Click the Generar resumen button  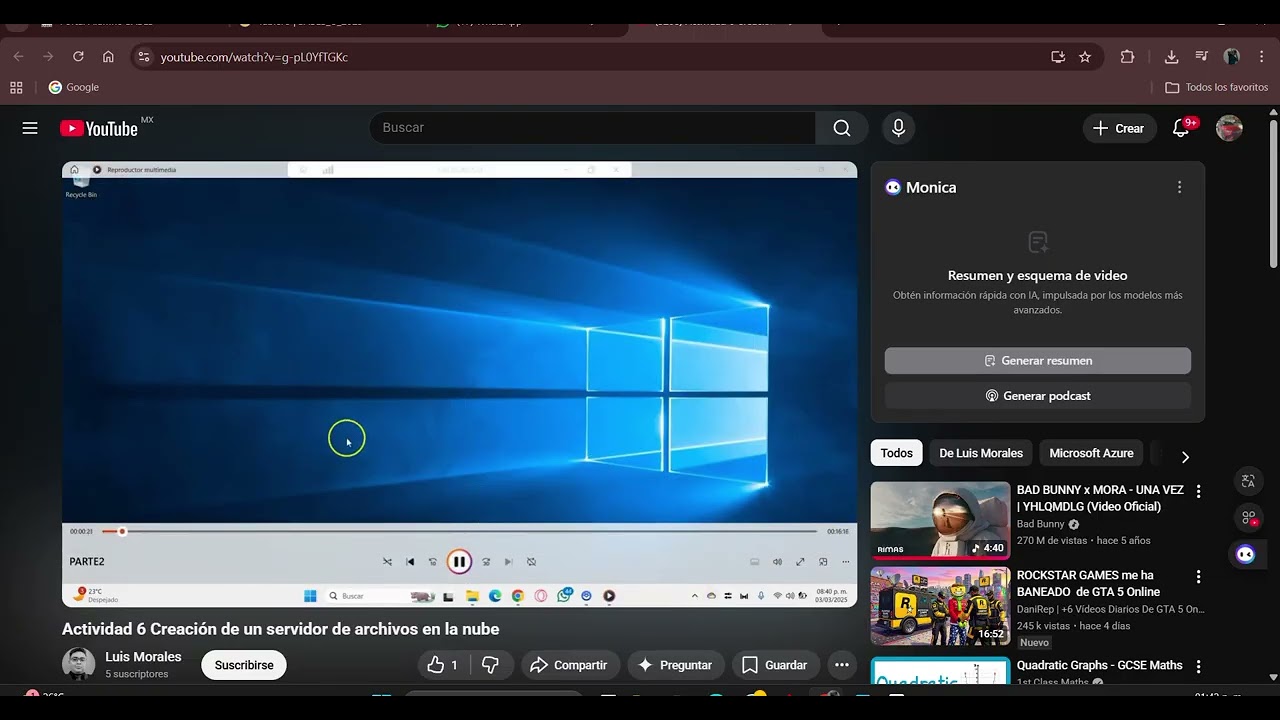pos(1038,361)
